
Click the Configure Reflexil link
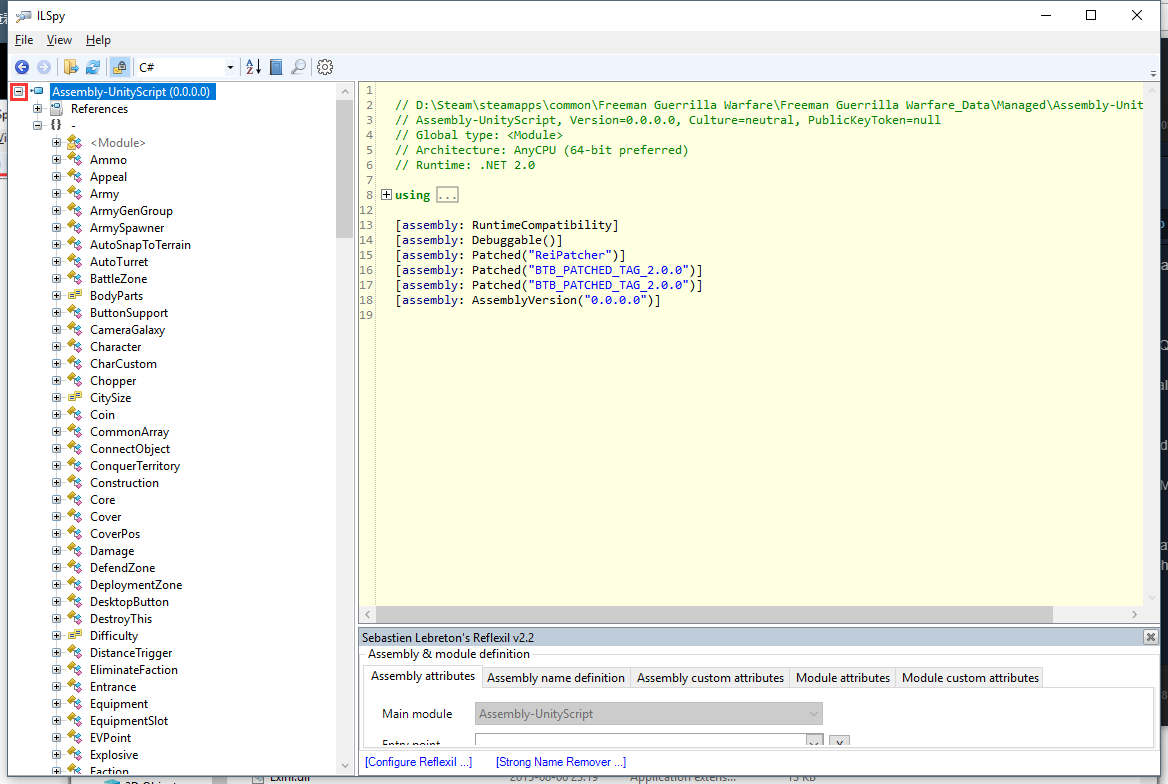tap(419, 762)
